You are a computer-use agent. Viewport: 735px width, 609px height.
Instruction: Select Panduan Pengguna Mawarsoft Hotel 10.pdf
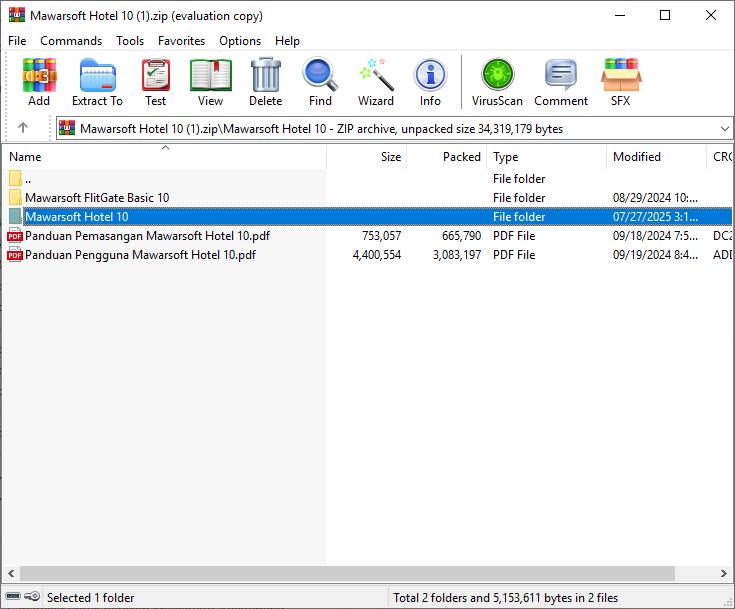140,255
